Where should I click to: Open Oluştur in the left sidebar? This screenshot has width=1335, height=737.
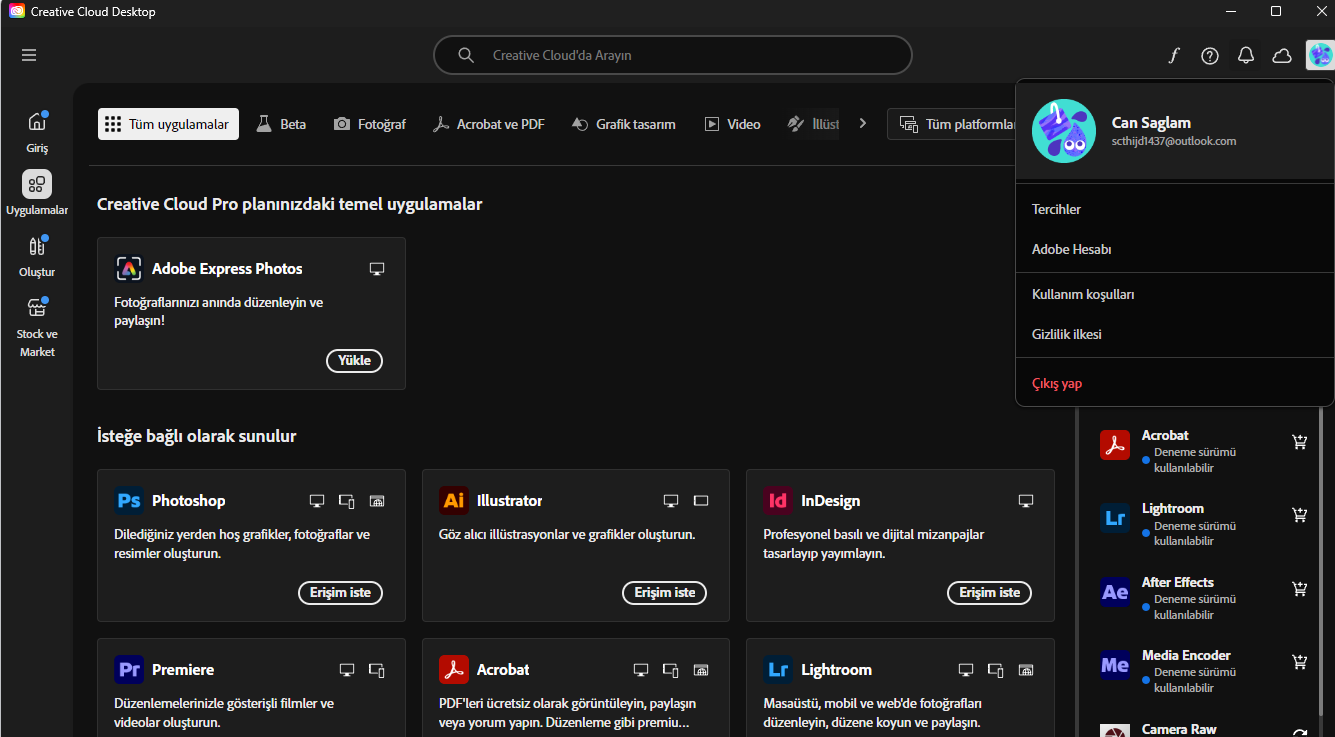click(x=37, y=256)
